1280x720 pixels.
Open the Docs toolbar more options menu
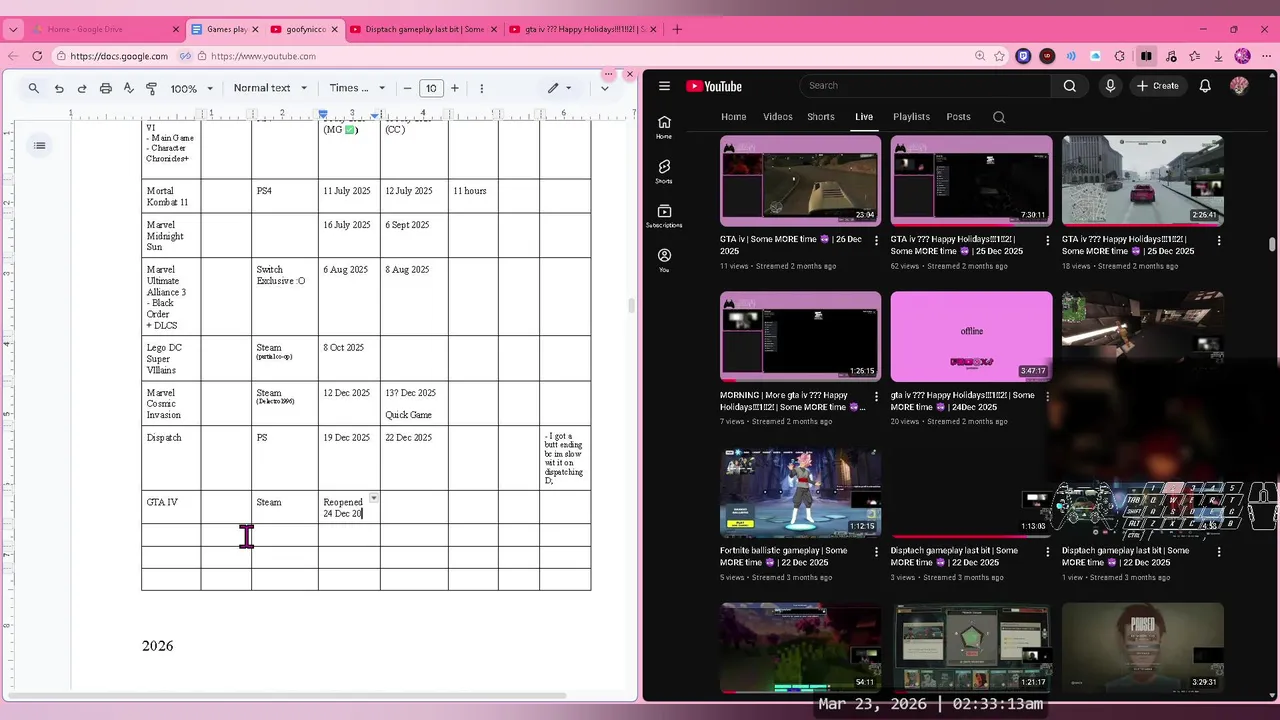pos(482,88)
